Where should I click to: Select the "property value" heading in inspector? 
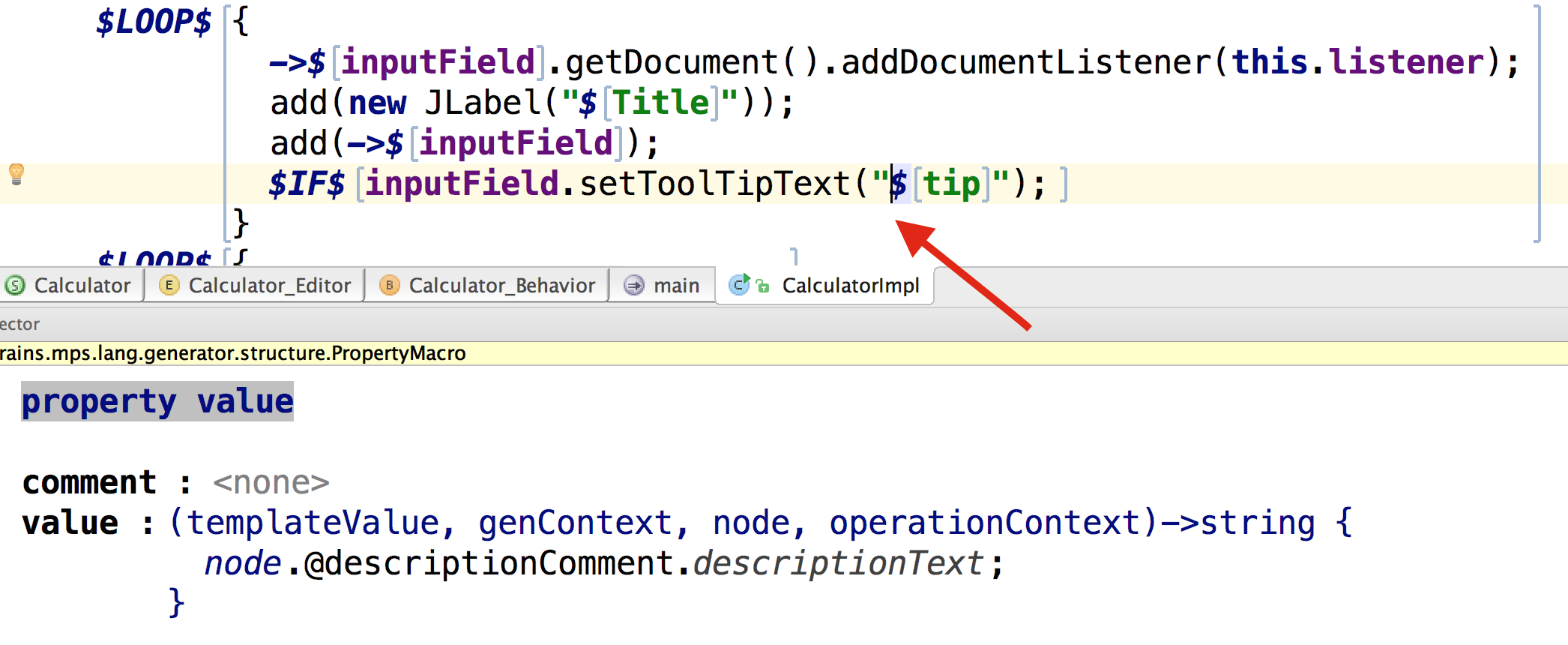(x=157, y=401)
